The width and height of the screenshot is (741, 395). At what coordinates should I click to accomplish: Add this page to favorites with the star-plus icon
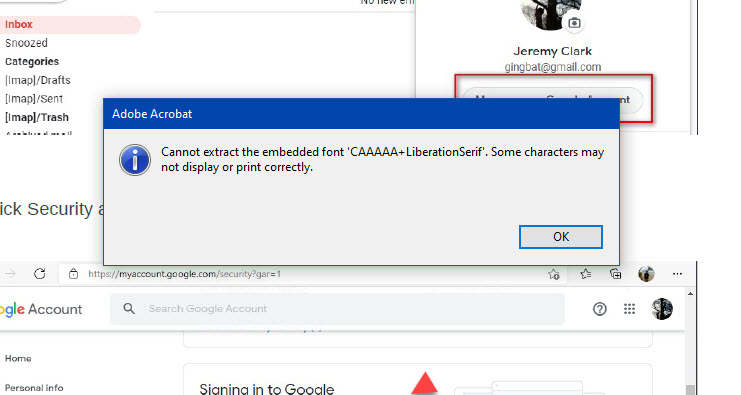tap(553, 274)
